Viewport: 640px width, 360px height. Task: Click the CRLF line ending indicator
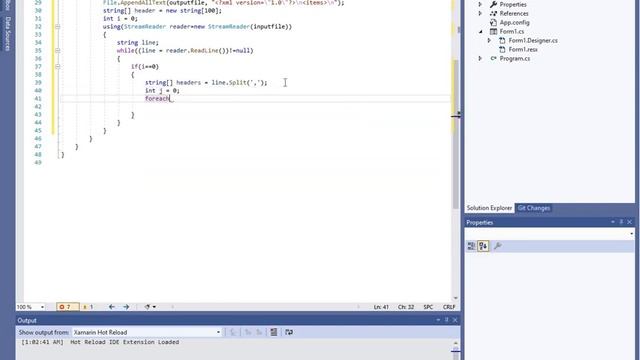[x=449, y=307]
